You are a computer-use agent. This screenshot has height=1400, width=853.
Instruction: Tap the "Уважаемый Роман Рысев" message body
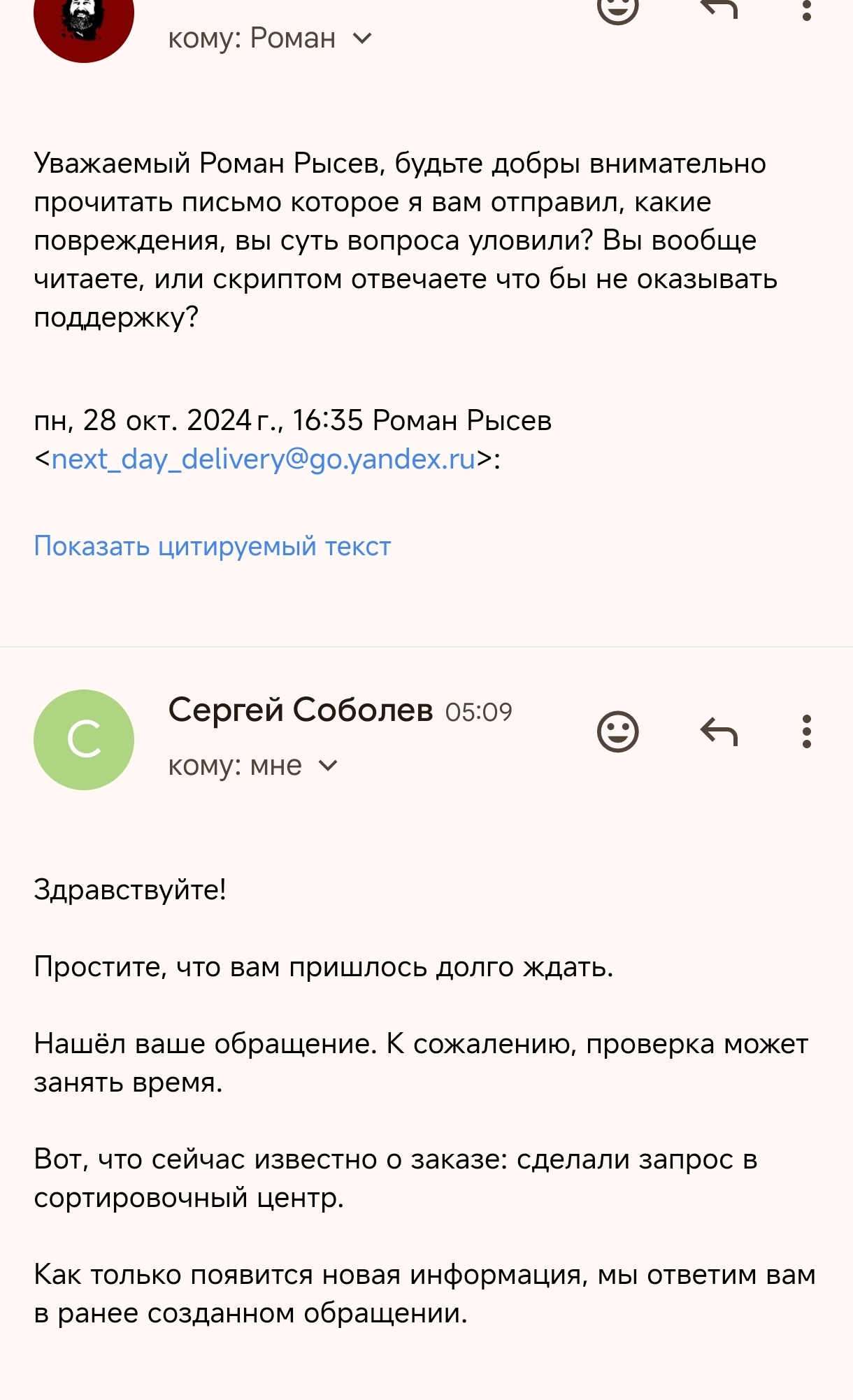pos(406,240)
